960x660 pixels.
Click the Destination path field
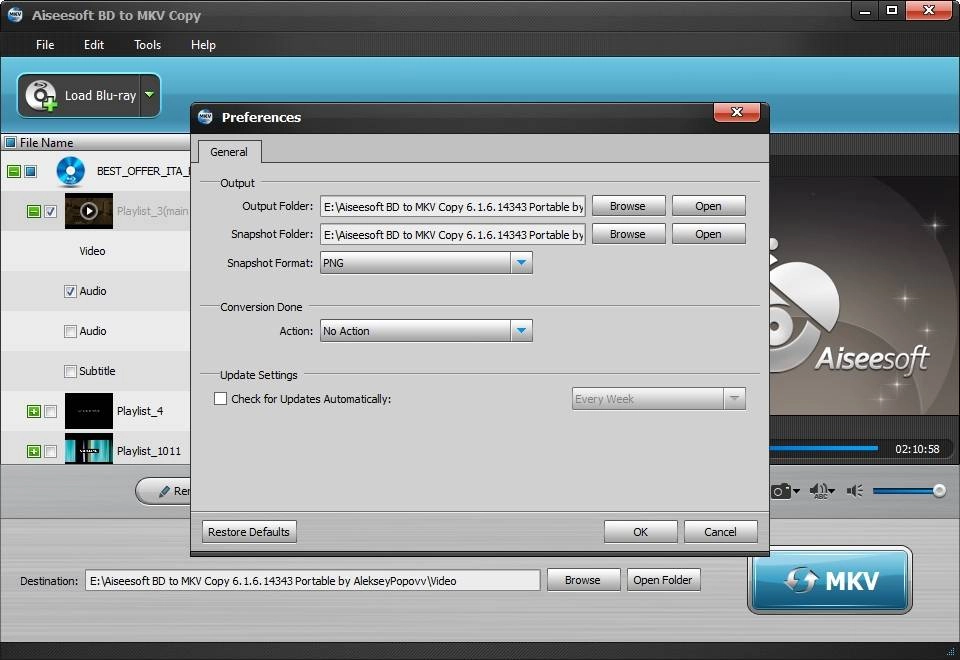(x=313, y=580)
